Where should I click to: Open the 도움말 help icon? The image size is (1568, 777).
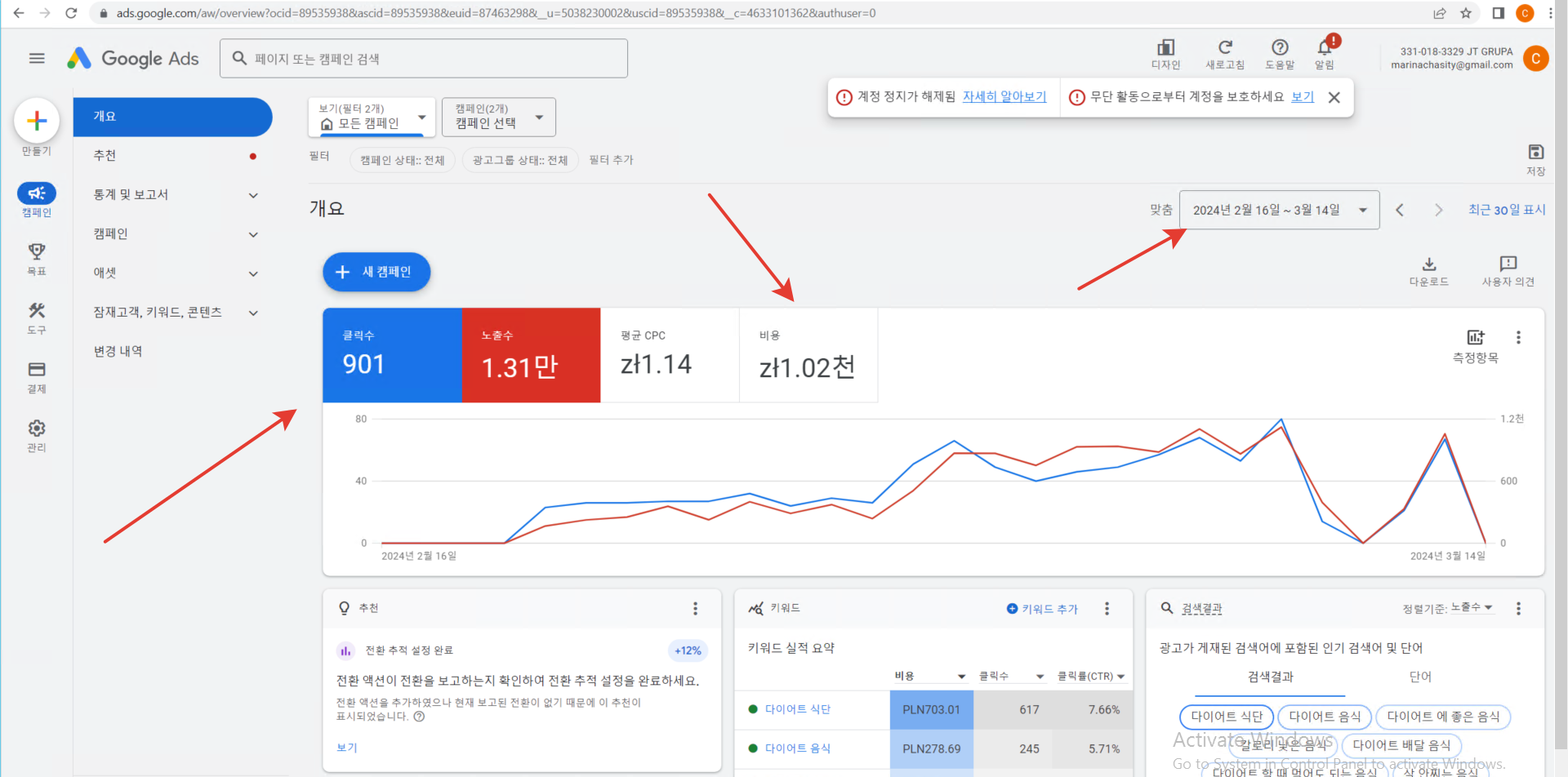[1280, 47]
